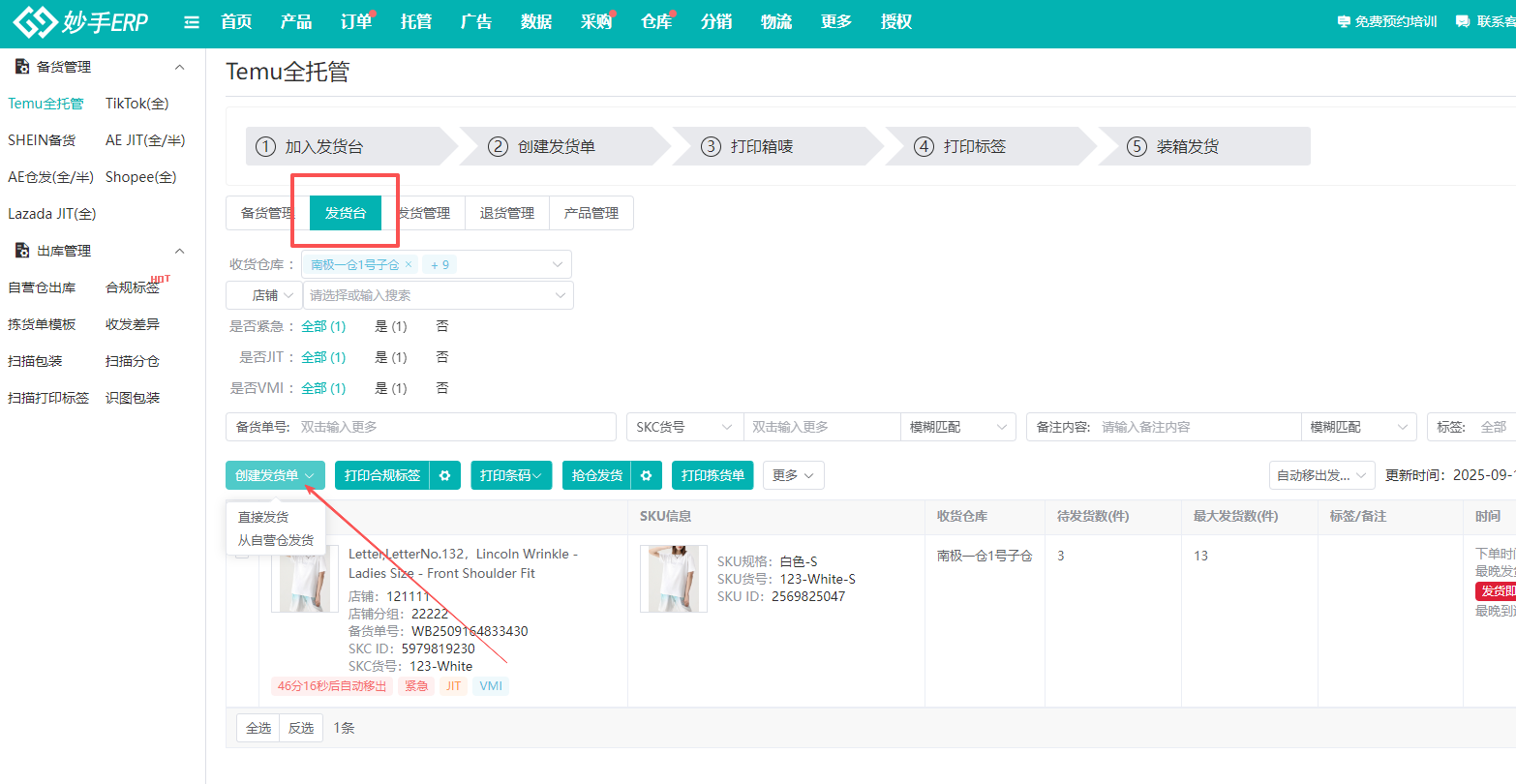Image resolution: width=1516 pixels, height=784 pixels.
Task: Collapse the 备货管理 sidebar section chevron
Action: pyautogui.click(x=179, y=67)
